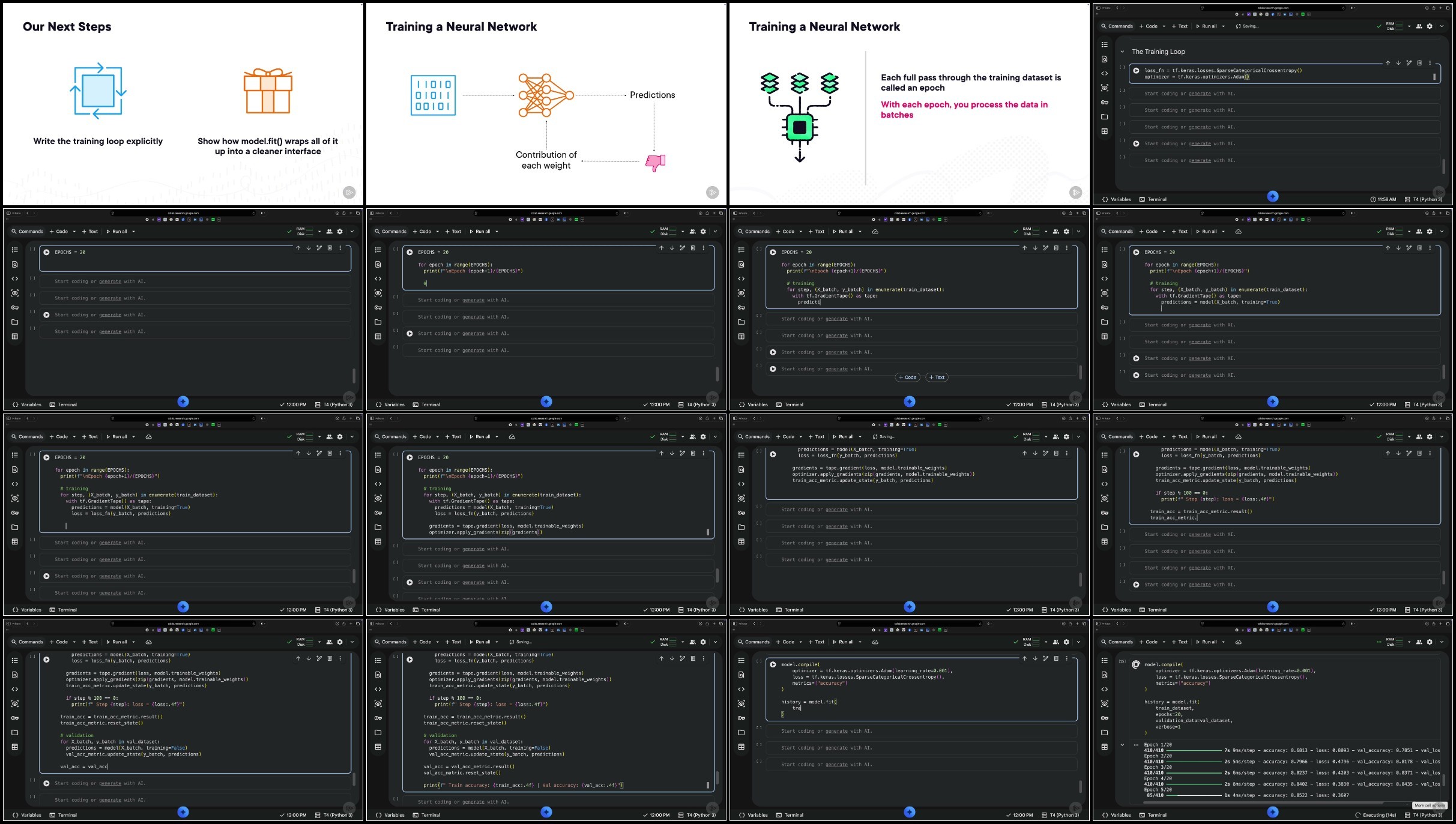
Task: Delete the loss_fn optimizer cell via trash icon
Action: pos(1419,63)
